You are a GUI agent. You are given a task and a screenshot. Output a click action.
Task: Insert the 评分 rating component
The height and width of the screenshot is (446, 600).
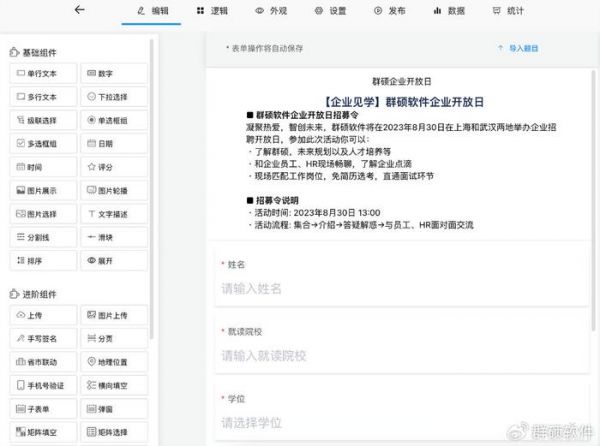pyautogui.click(x=114, y=167)
